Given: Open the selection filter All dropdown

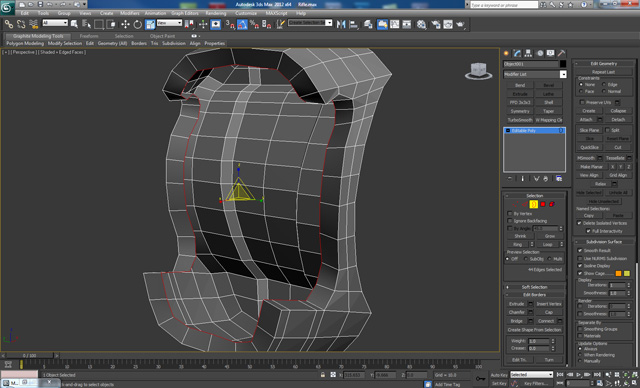Looking at the screenshot, I should 55,23.
